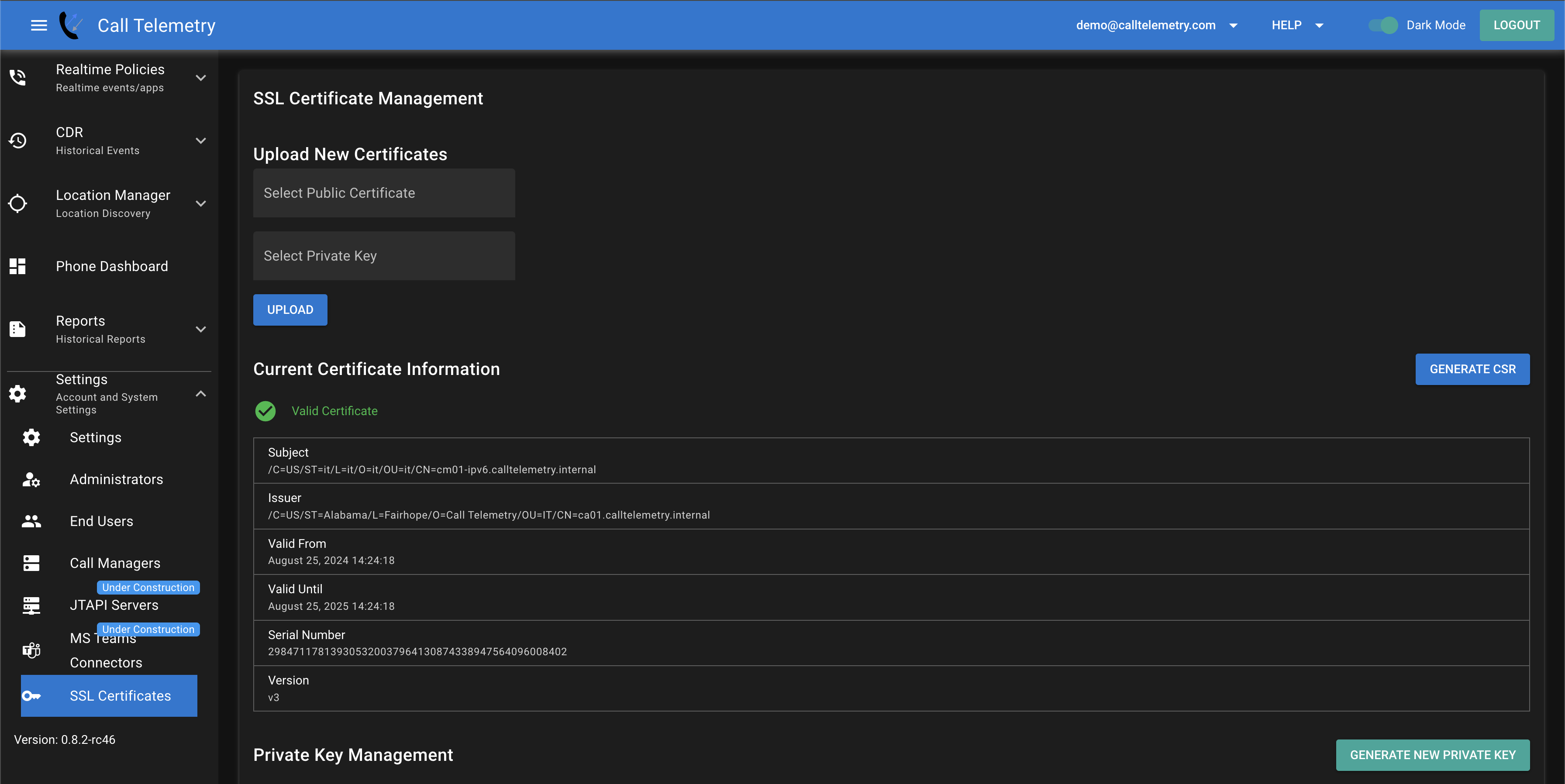The width and height of the screenshot is (1565, 784).
Task: Open MS Teams Connectors page
Action: coord(109,650)
